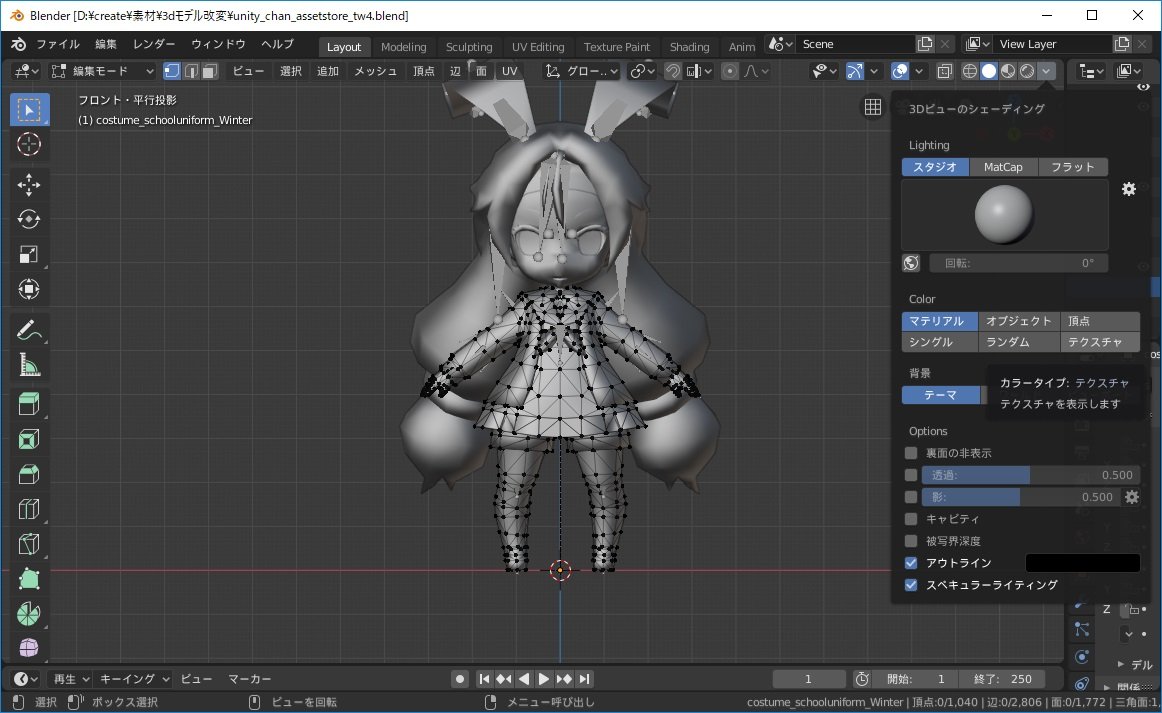This screenshot has width=1162, height=713.
Task: Select the Extrude Region tool
Action: tap(29, 405)
